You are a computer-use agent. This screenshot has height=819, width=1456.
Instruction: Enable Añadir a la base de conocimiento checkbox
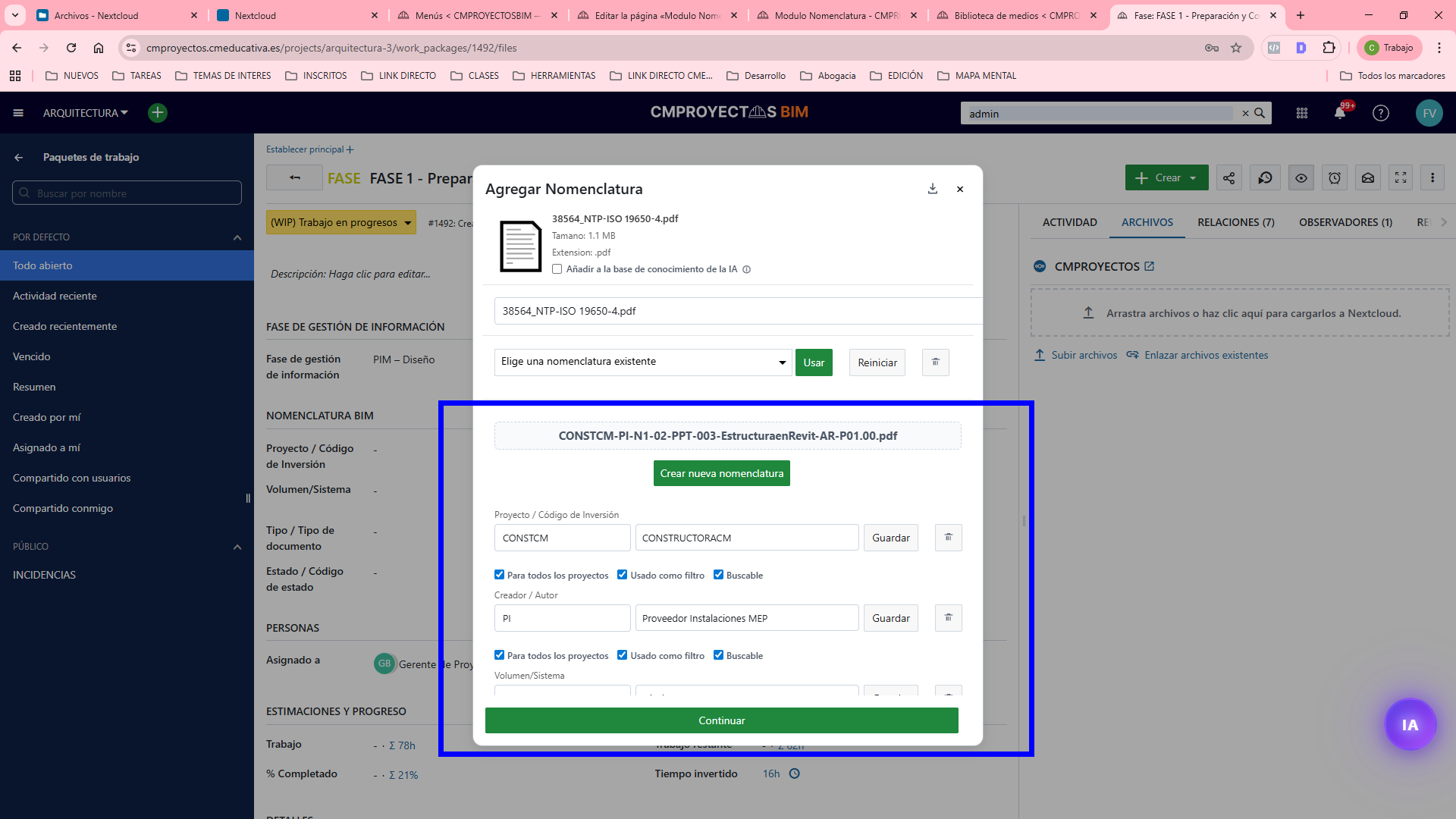557,269
